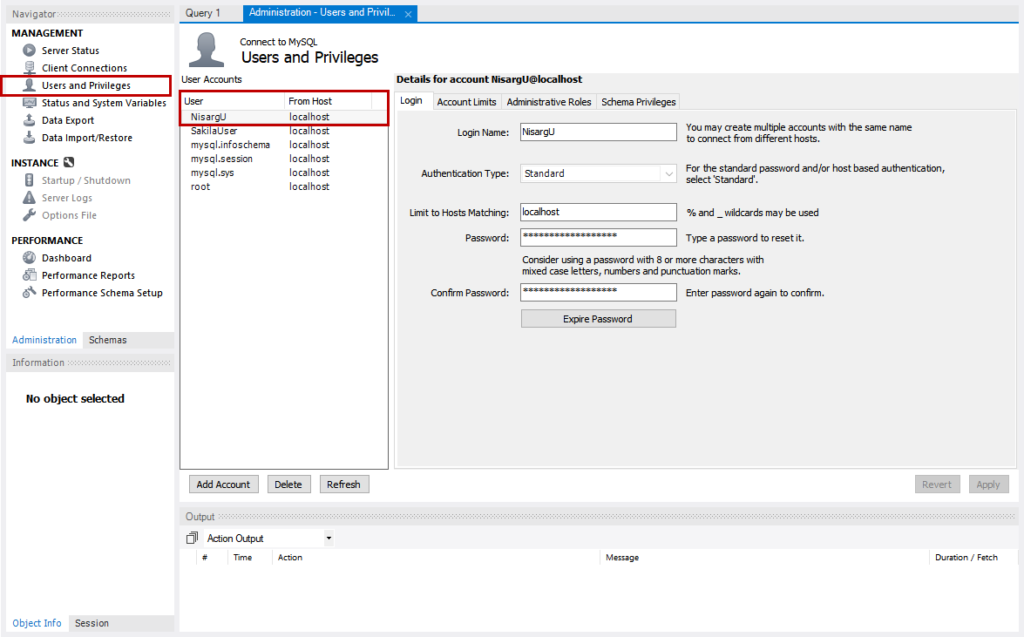This screenshot has height=637, width=1024.
Task: Click the Dashboard gauge icon
Action: [29, 258]
